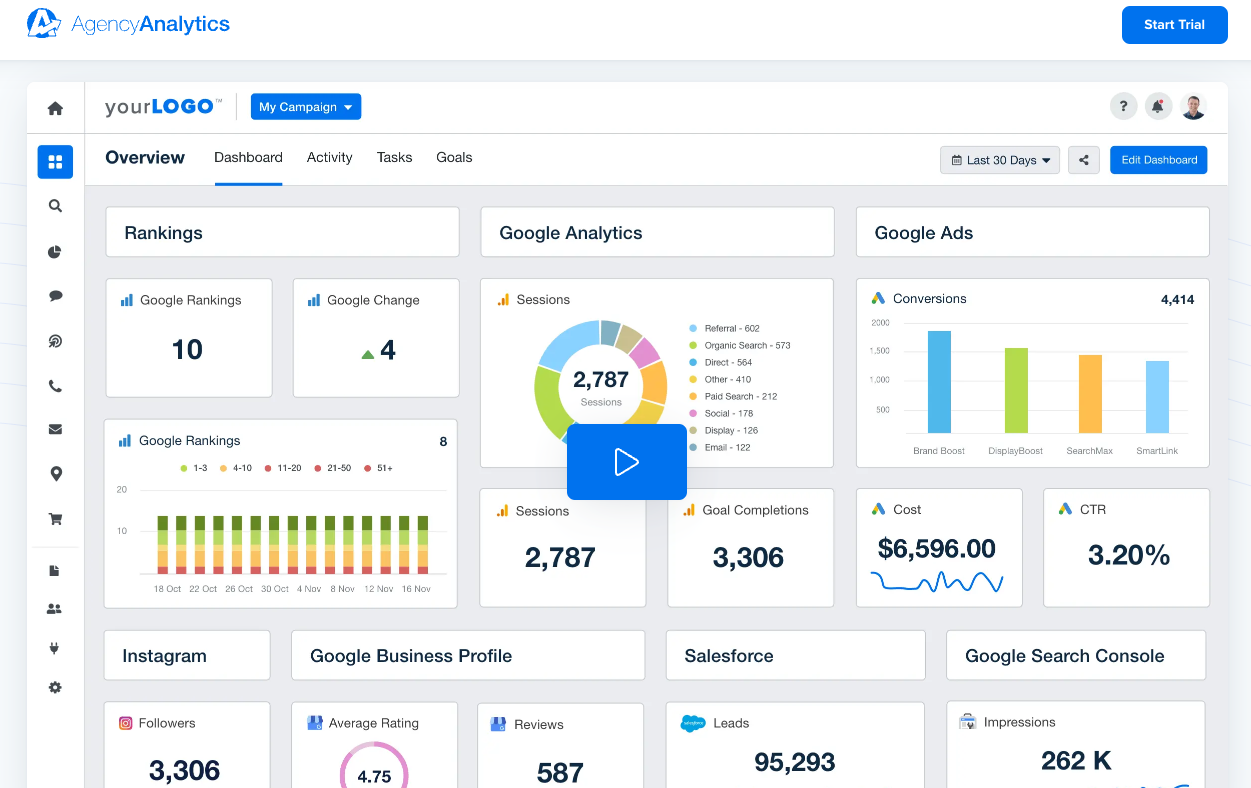
Task: Click the Google Analytics section header
Action: 658,232
